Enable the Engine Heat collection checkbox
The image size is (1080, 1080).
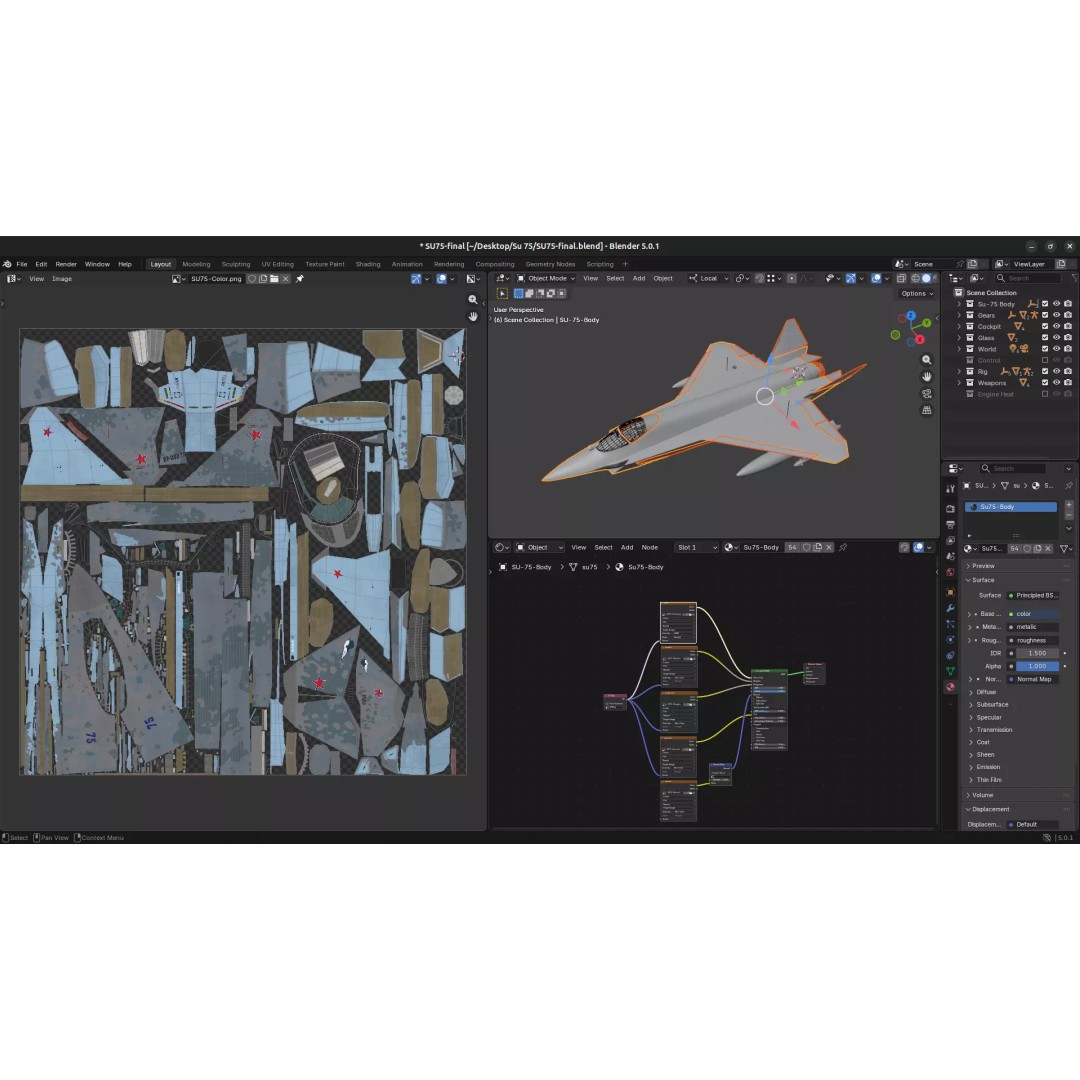(1045, 394)
